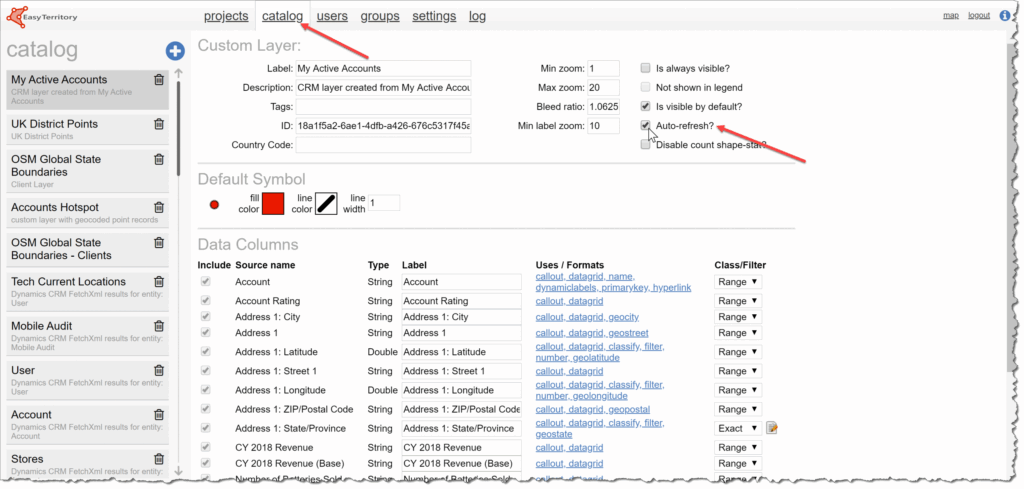The image size is (1024, 489).
Task: Open Class/Filter dropdown for Address 1: Longitude
Action: tap(737, 390)
